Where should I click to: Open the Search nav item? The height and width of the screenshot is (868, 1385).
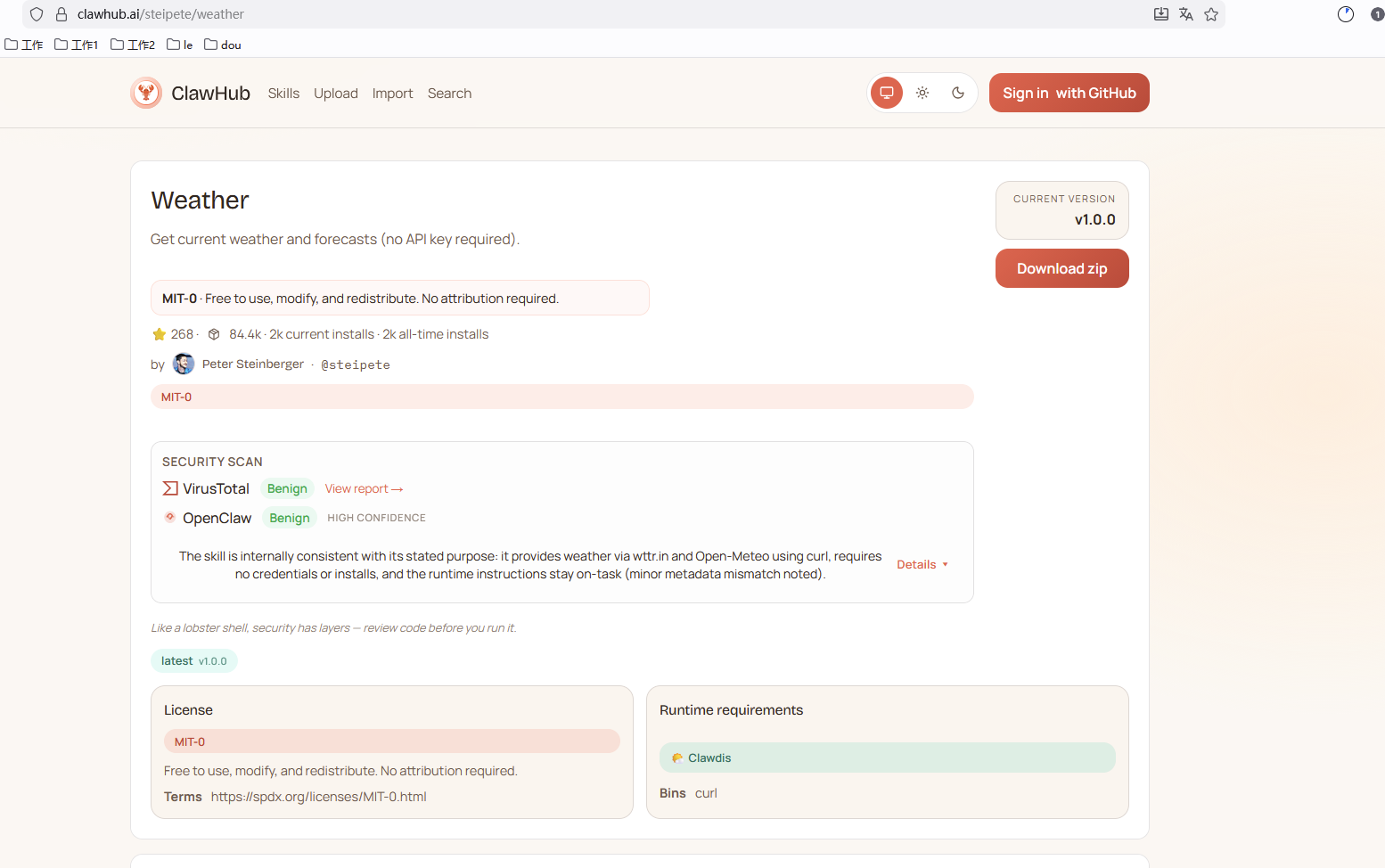[x=449, y=94]
